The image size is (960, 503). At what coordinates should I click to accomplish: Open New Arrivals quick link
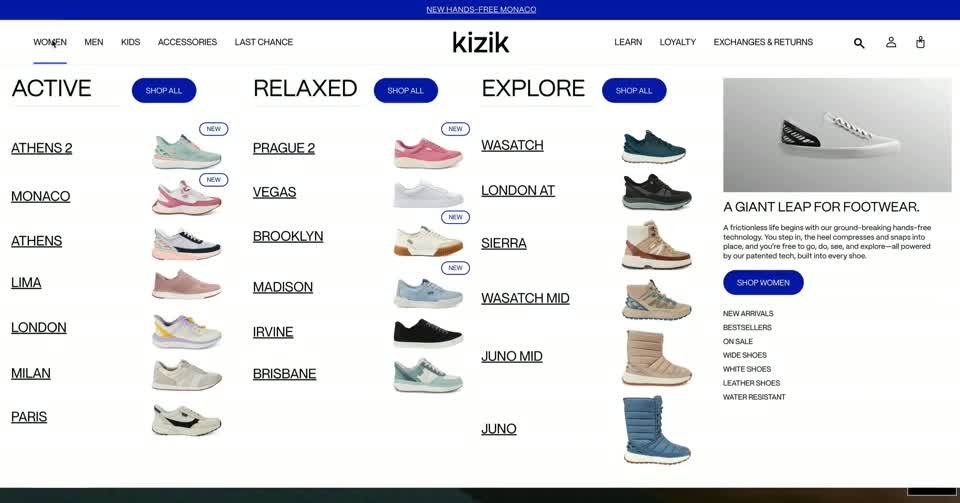(x=748, y=313)
